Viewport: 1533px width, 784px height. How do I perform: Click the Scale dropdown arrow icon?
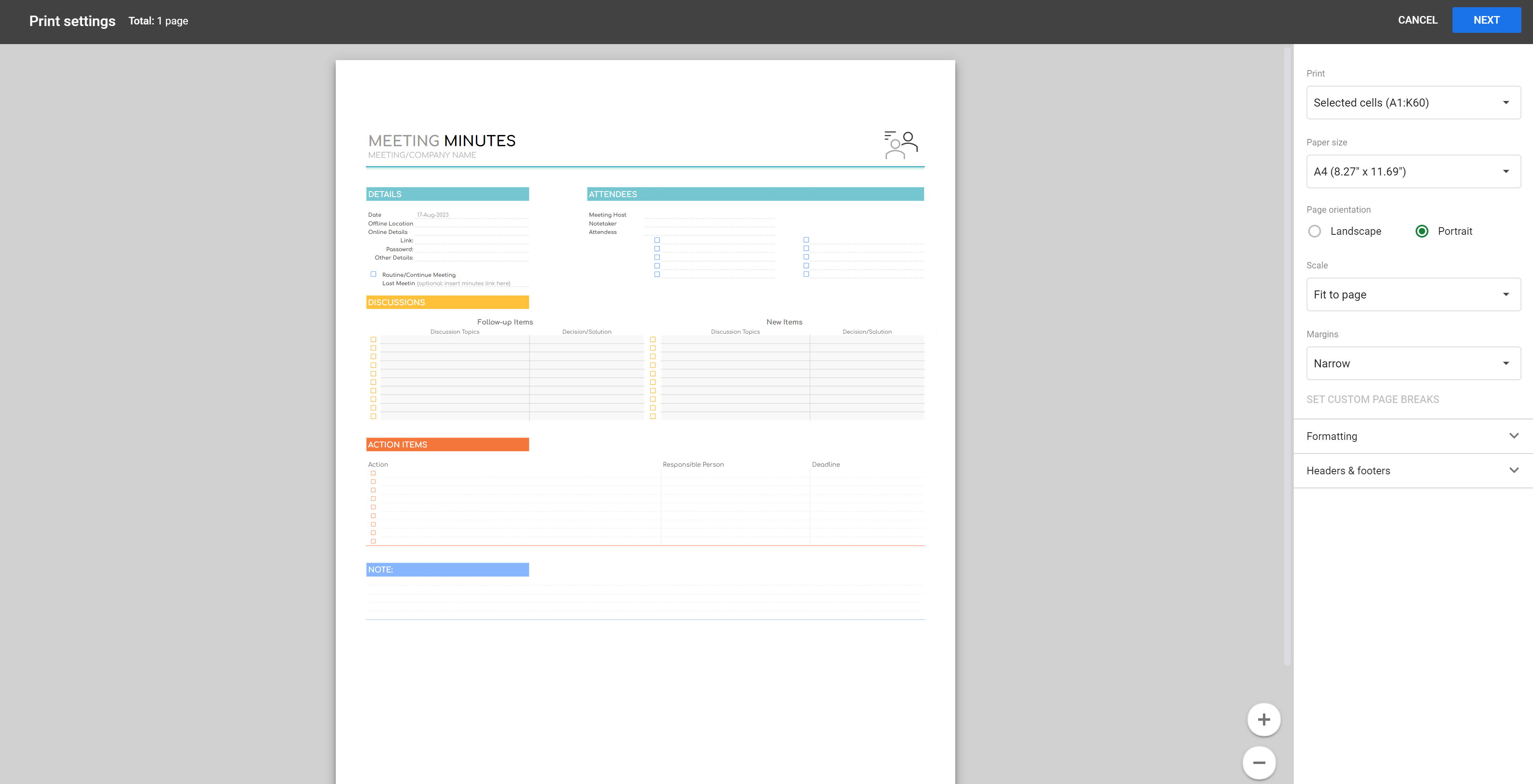click(1506, 294)
